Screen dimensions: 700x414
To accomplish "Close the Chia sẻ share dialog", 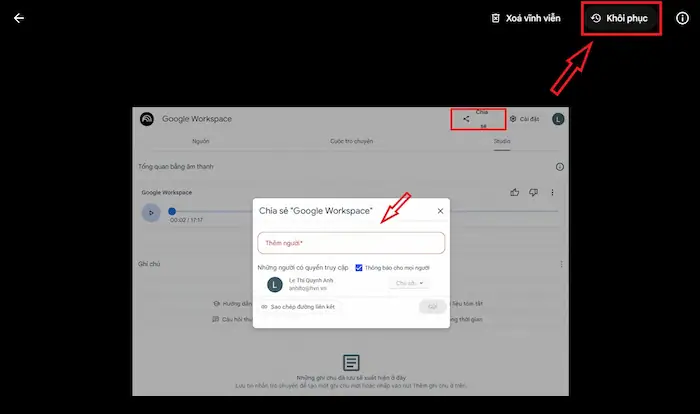I will click(440, 211).
